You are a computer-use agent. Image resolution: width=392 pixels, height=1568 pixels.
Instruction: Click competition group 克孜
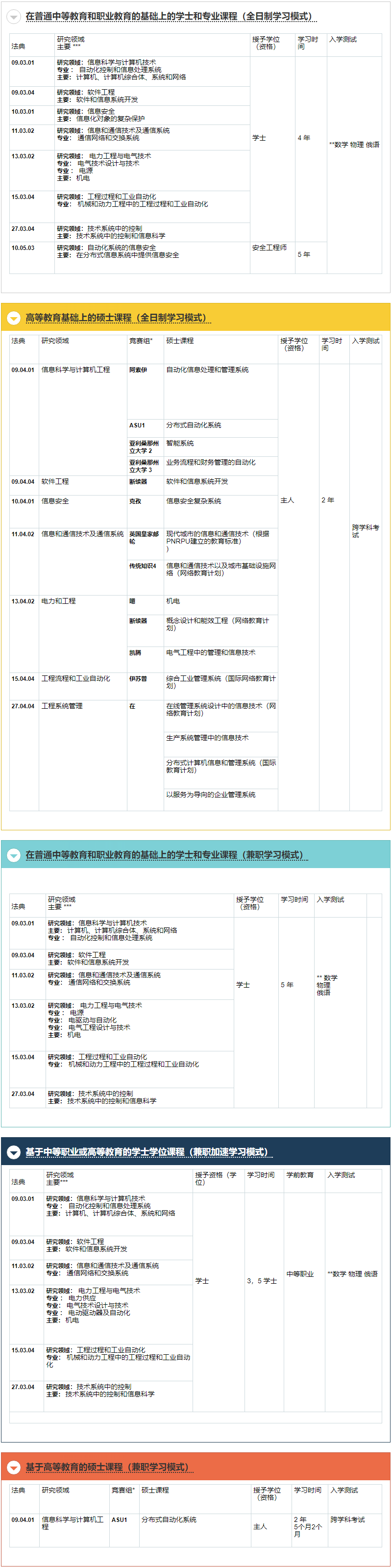pos(135,501)
